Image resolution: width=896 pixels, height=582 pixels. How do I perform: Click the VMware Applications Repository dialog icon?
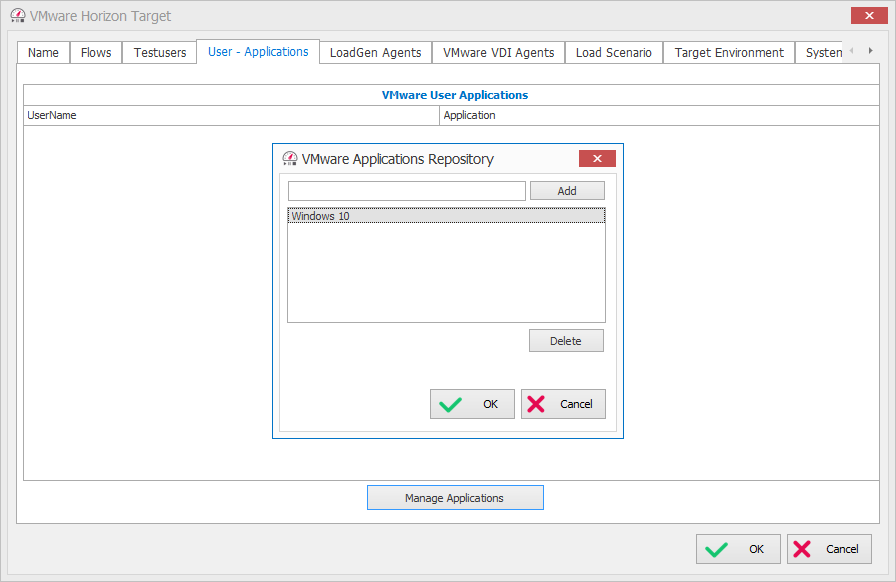coord(290,158)
